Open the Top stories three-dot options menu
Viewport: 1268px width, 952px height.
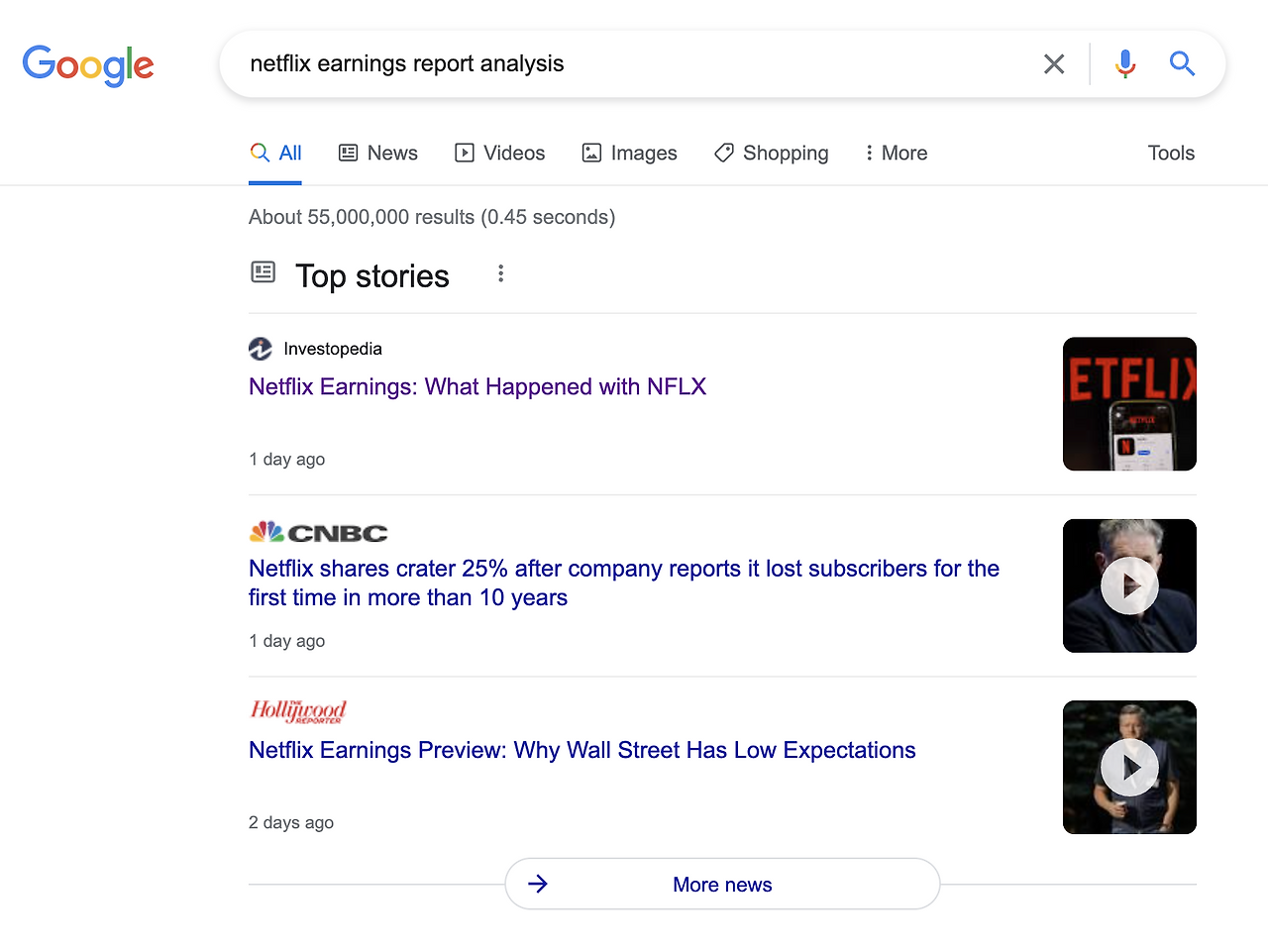coord(501,273)
